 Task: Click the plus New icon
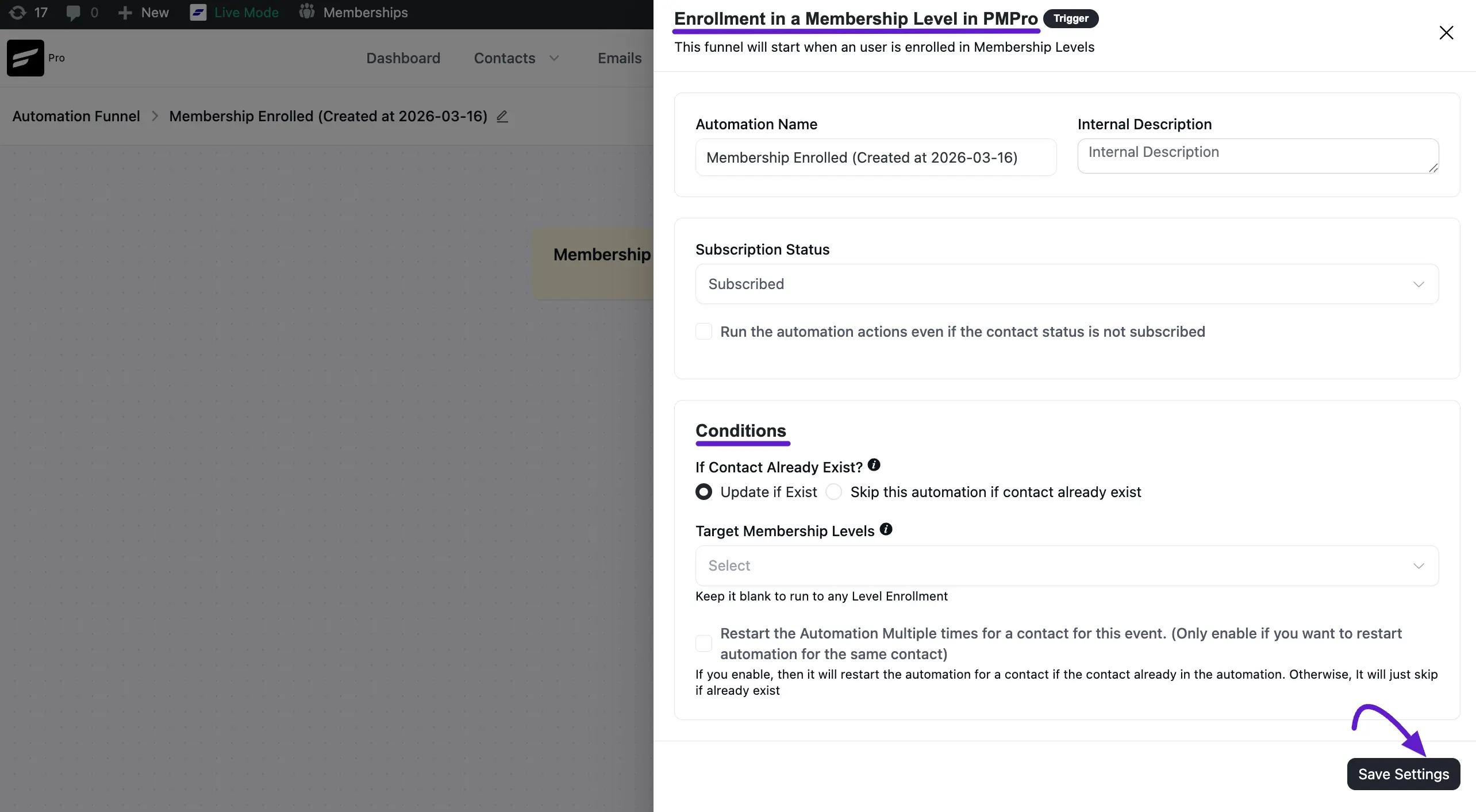pos(125,13)
